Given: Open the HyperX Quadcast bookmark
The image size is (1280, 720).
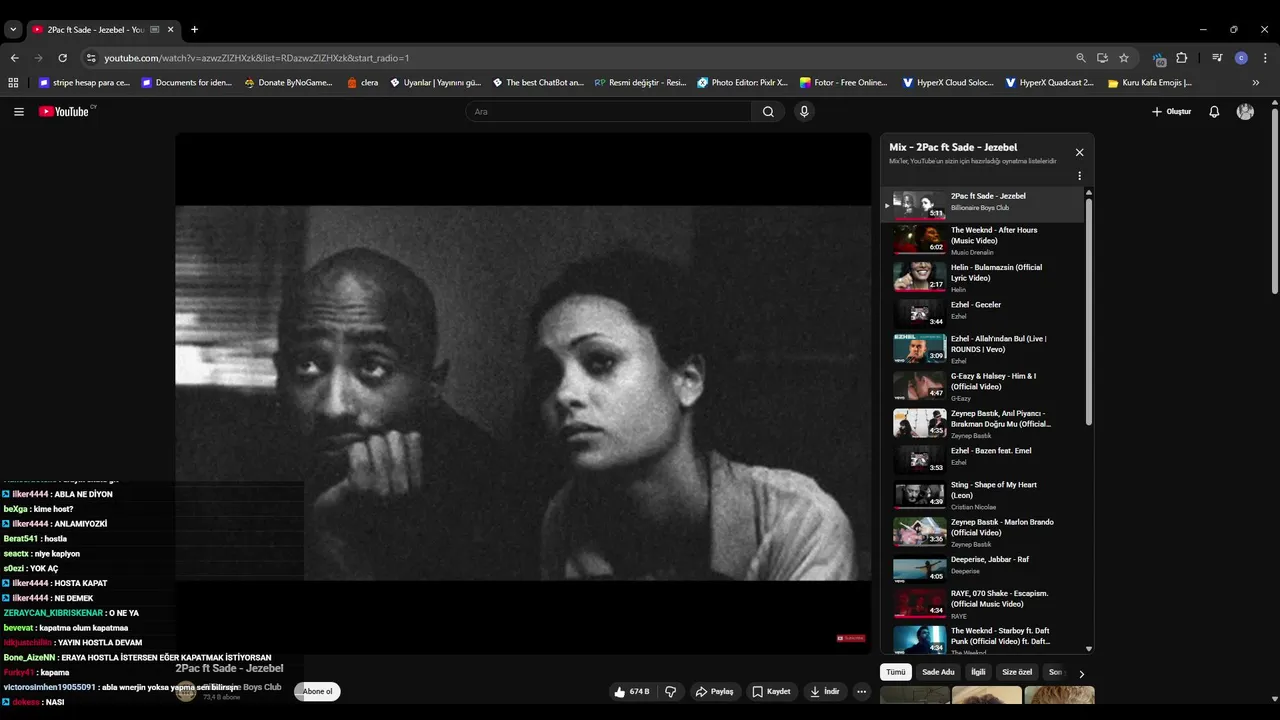Looking at the screenshot, I should point(1050,83).
